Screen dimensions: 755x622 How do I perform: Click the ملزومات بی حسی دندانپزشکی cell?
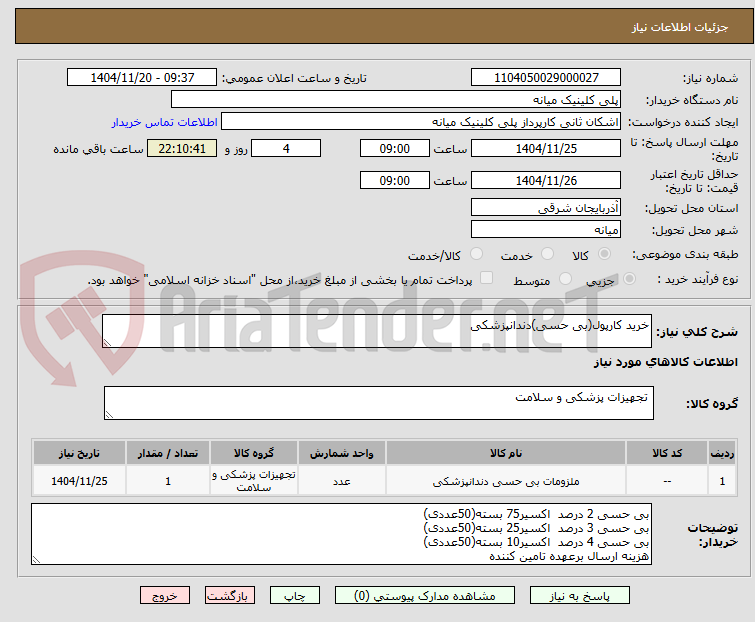pyautogui.click(x=506, y=481)
